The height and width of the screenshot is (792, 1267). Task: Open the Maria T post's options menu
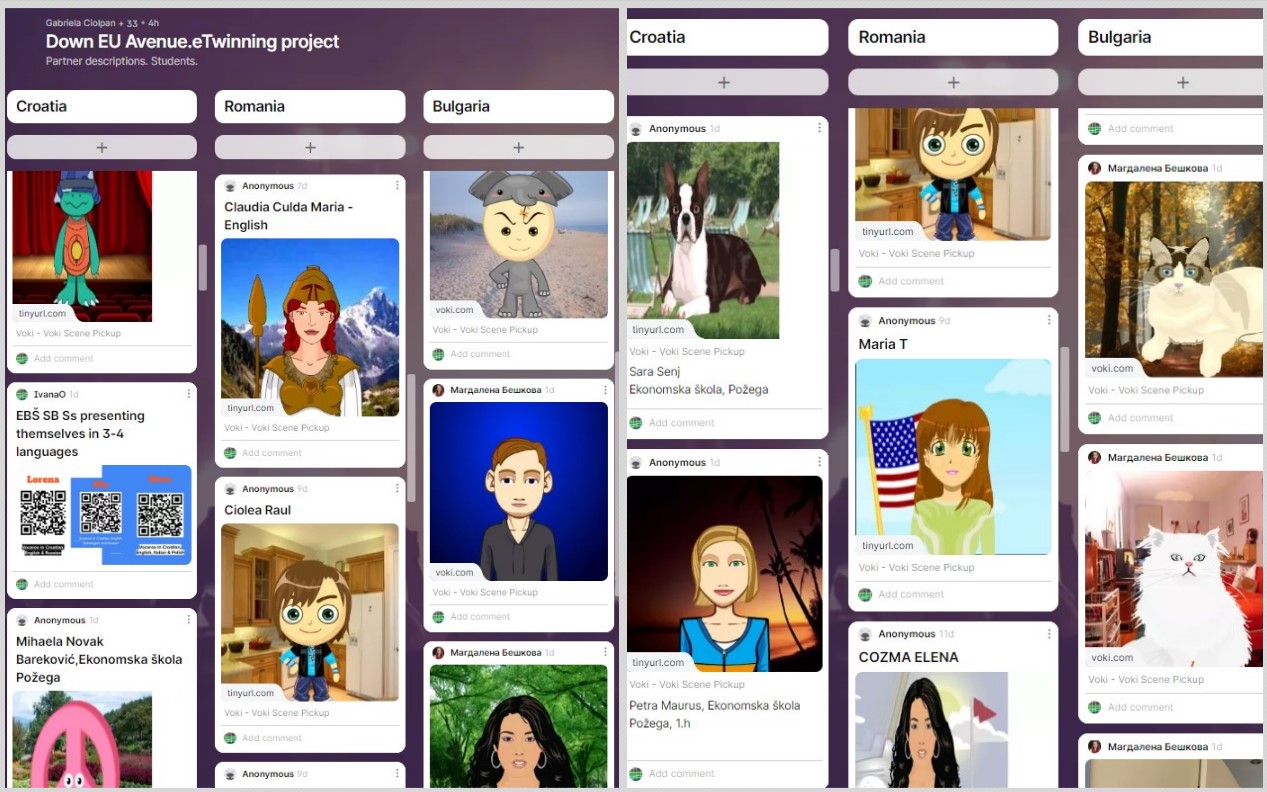tap(1049, 321)
